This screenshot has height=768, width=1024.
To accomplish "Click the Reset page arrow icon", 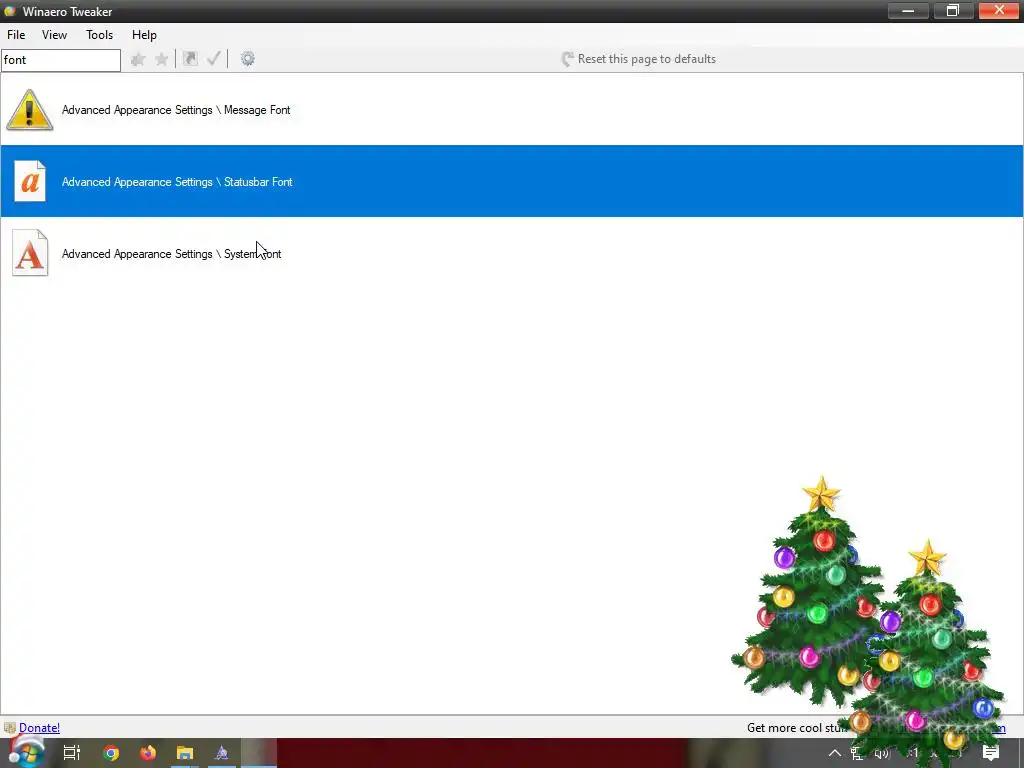I will [568, 59].
